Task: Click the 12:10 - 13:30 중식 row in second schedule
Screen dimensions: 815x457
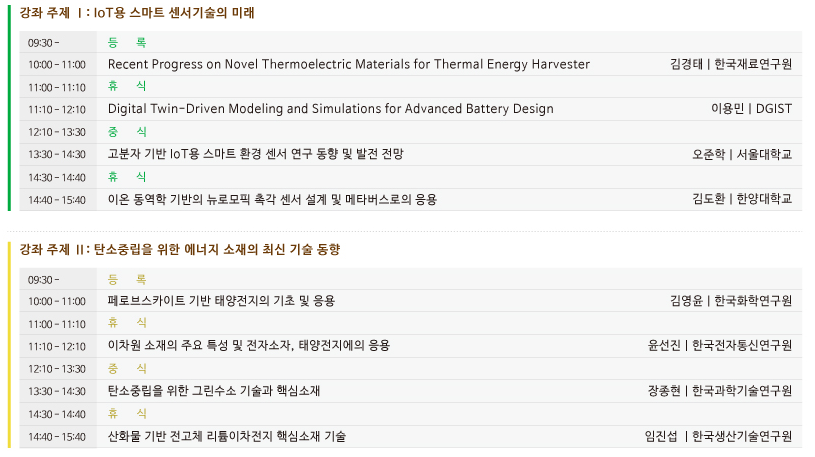Action: pos(411,369)
